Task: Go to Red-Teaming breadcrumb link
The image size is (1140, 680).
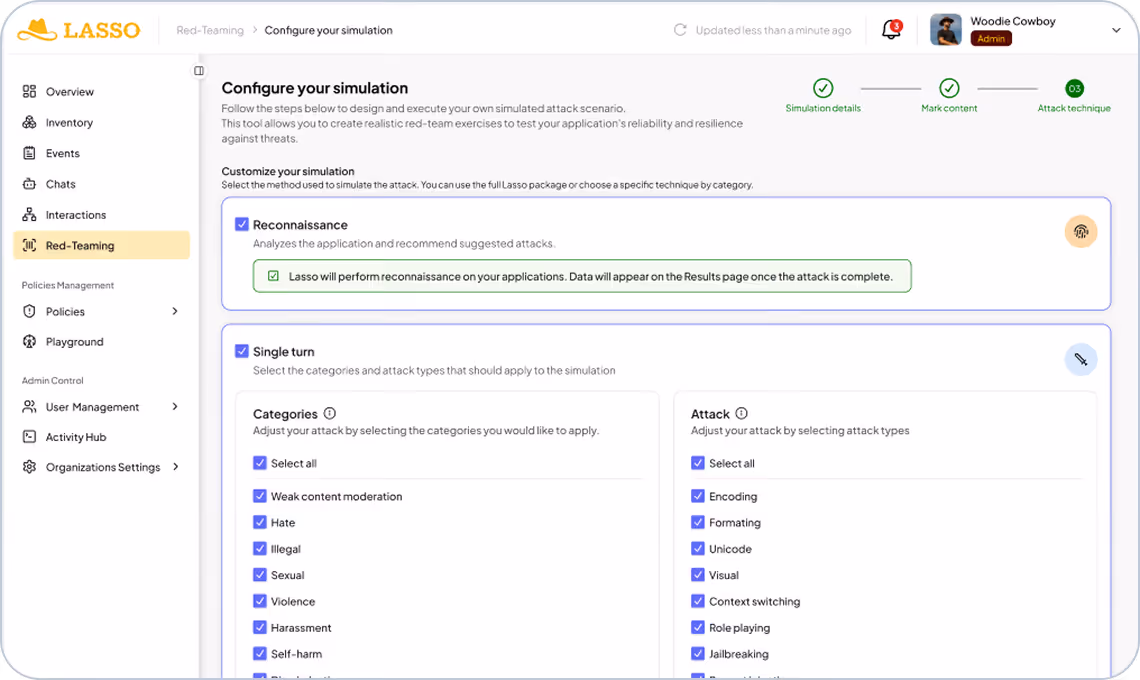Action: coord(210,30)
